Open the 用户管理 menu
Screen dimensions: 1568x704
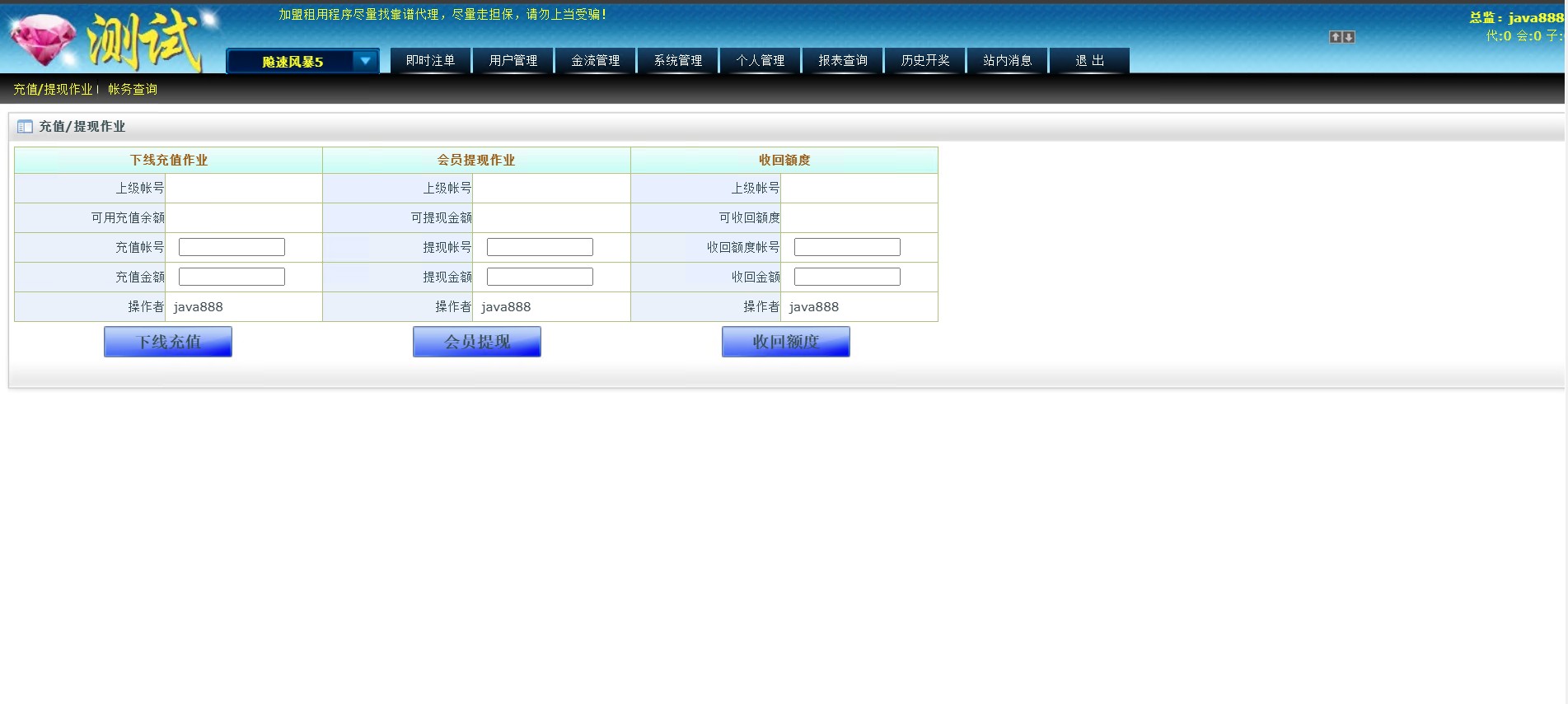pyautogui.click(x=513, y=61)
